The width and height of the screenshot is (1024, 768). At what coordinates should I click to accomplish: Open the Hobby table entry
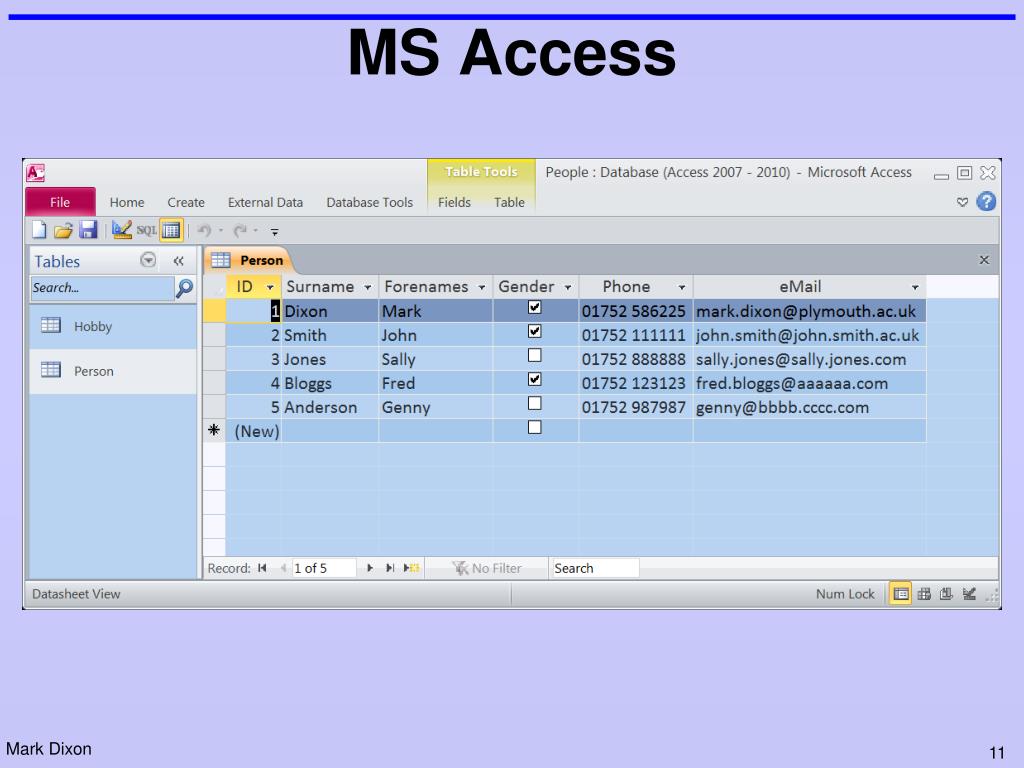pyautogui.click(x=113, y=327)
